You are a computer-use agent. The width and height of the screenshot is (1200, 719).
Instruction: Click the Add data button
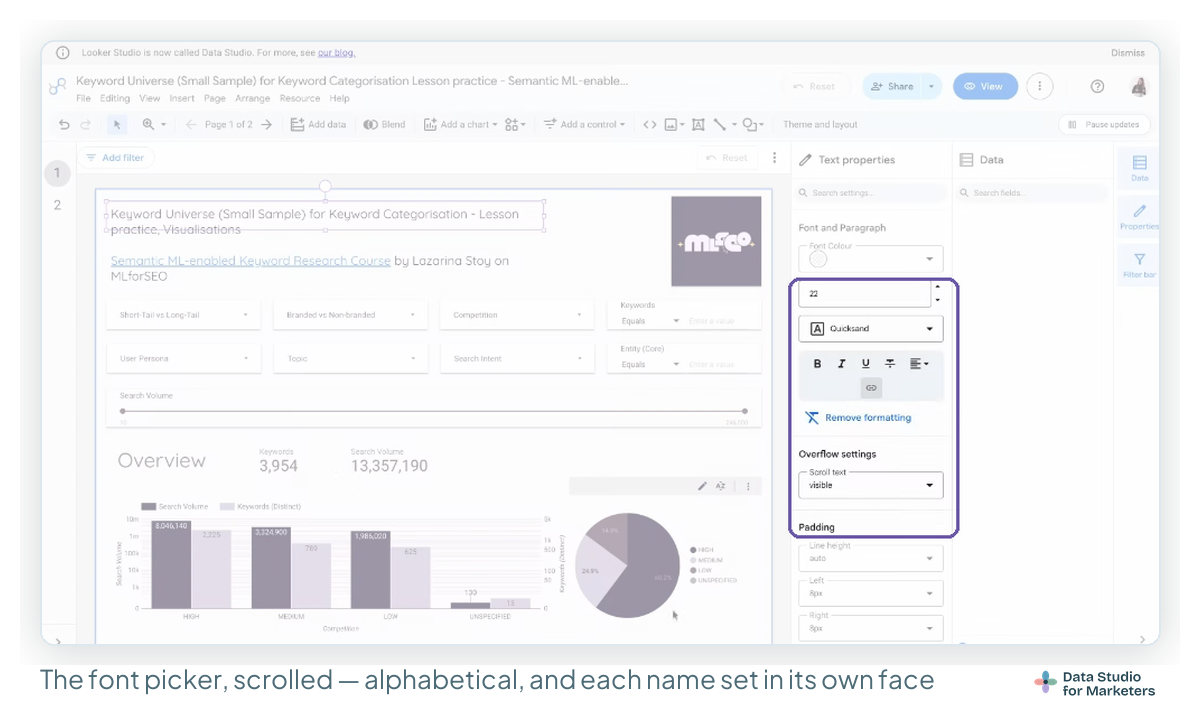318,125
